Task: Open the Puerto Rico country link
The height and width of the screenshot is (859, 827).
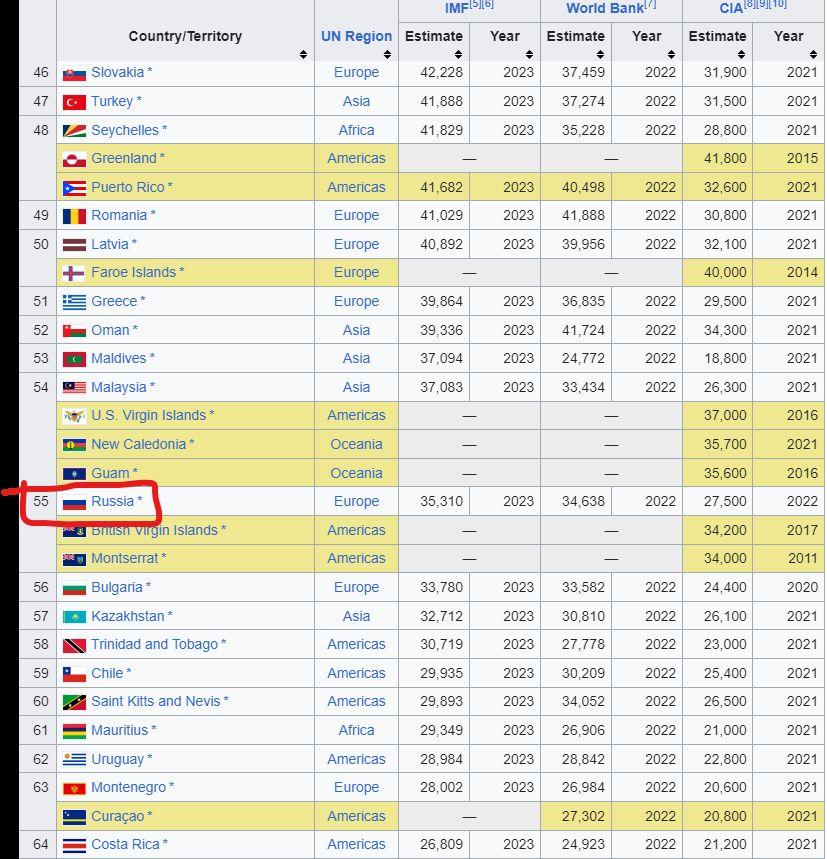Action: click(128, 187)
